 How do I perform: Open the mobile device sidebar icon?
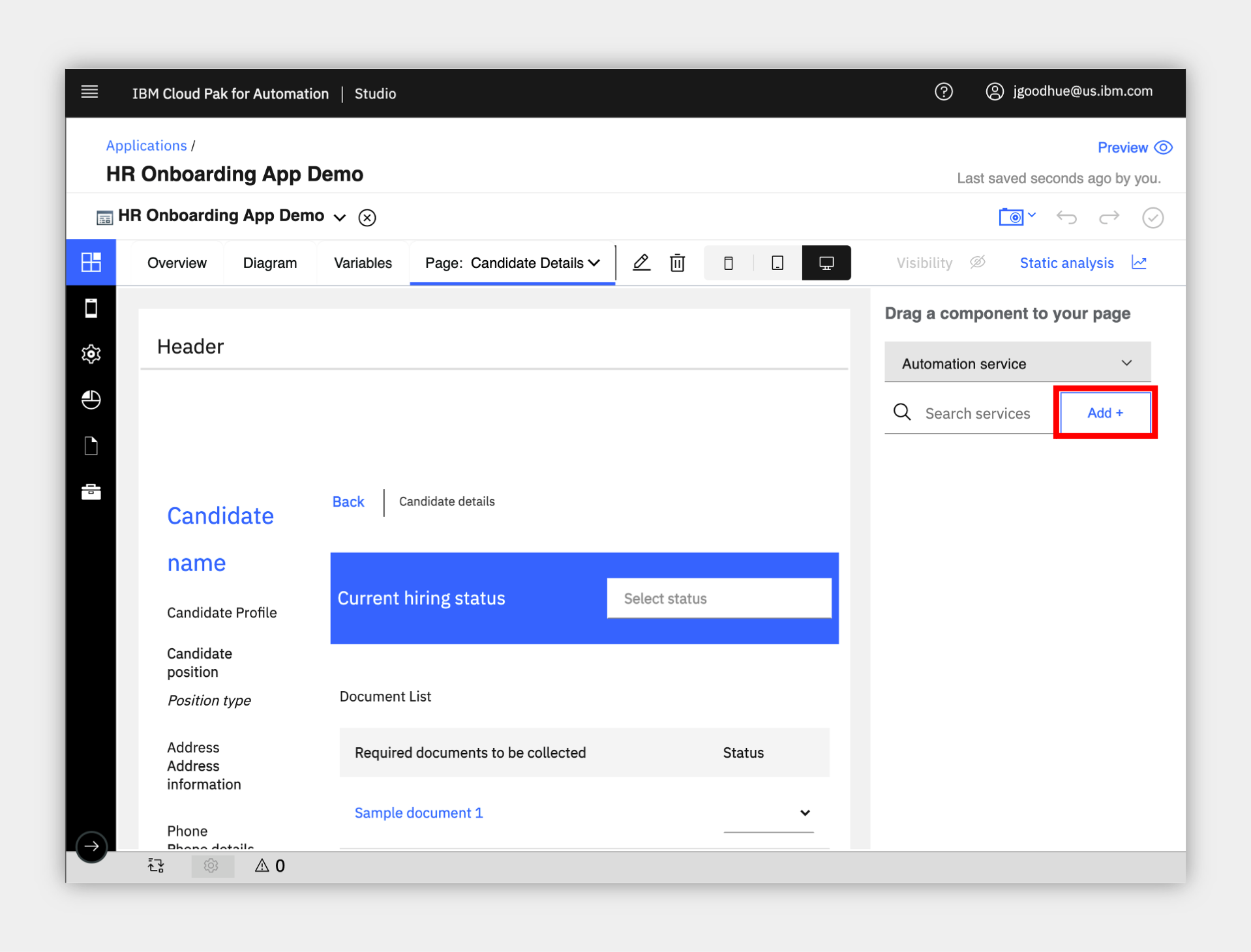(91, 308)
